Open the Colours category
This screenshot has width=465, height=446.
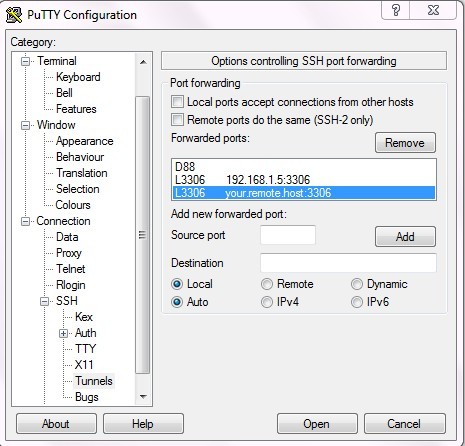pos(73,205)
